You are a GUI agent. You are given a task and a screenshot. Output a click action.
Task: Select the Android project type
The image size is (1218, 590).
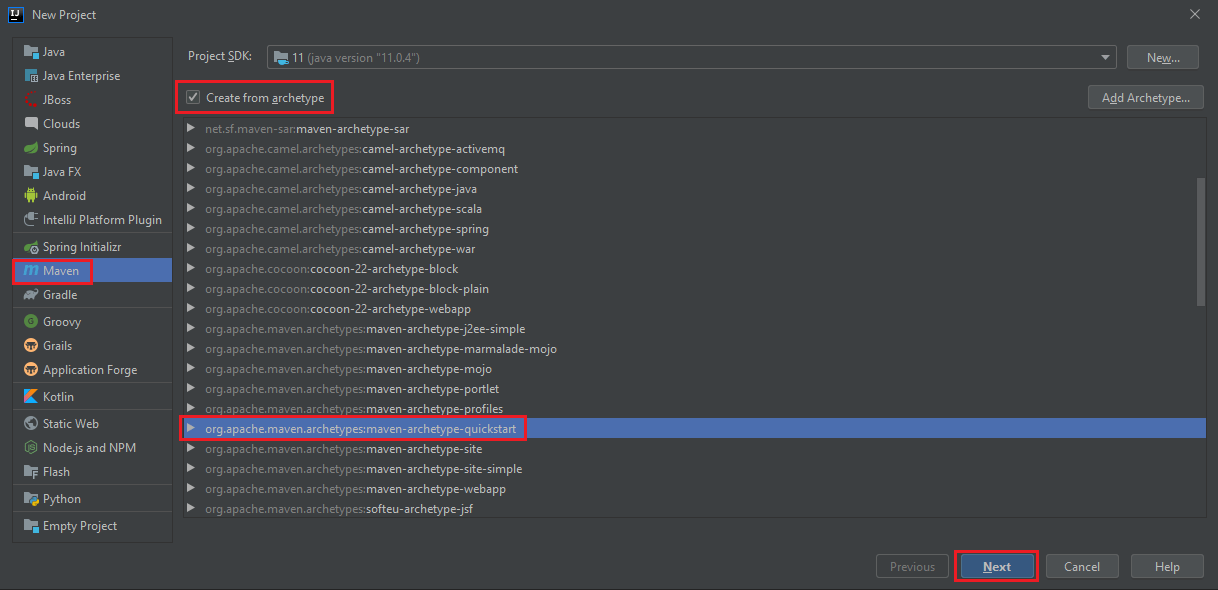click(62, 195)
